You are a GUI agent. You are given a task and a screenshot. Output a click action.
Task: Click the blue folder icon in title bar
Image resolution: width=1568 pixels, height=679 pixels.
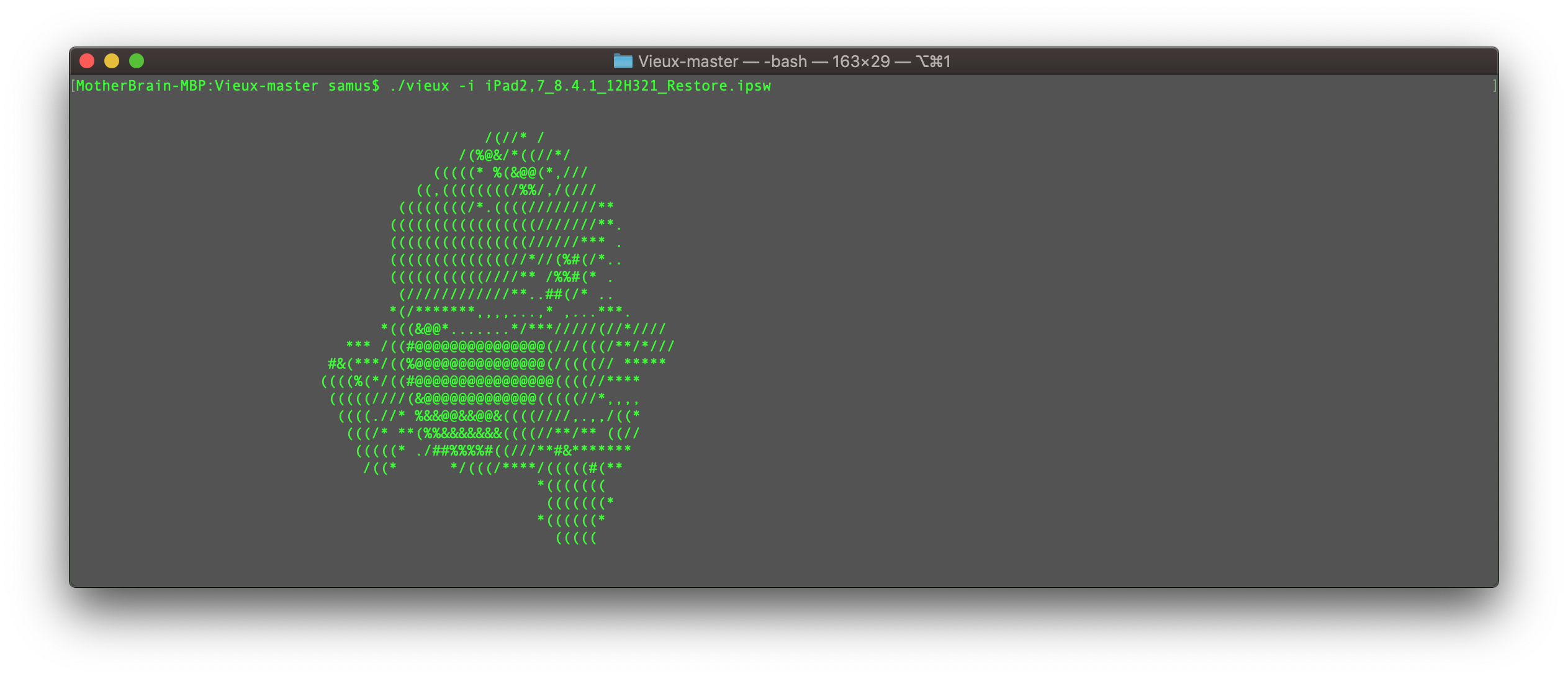tap(623, 61)
